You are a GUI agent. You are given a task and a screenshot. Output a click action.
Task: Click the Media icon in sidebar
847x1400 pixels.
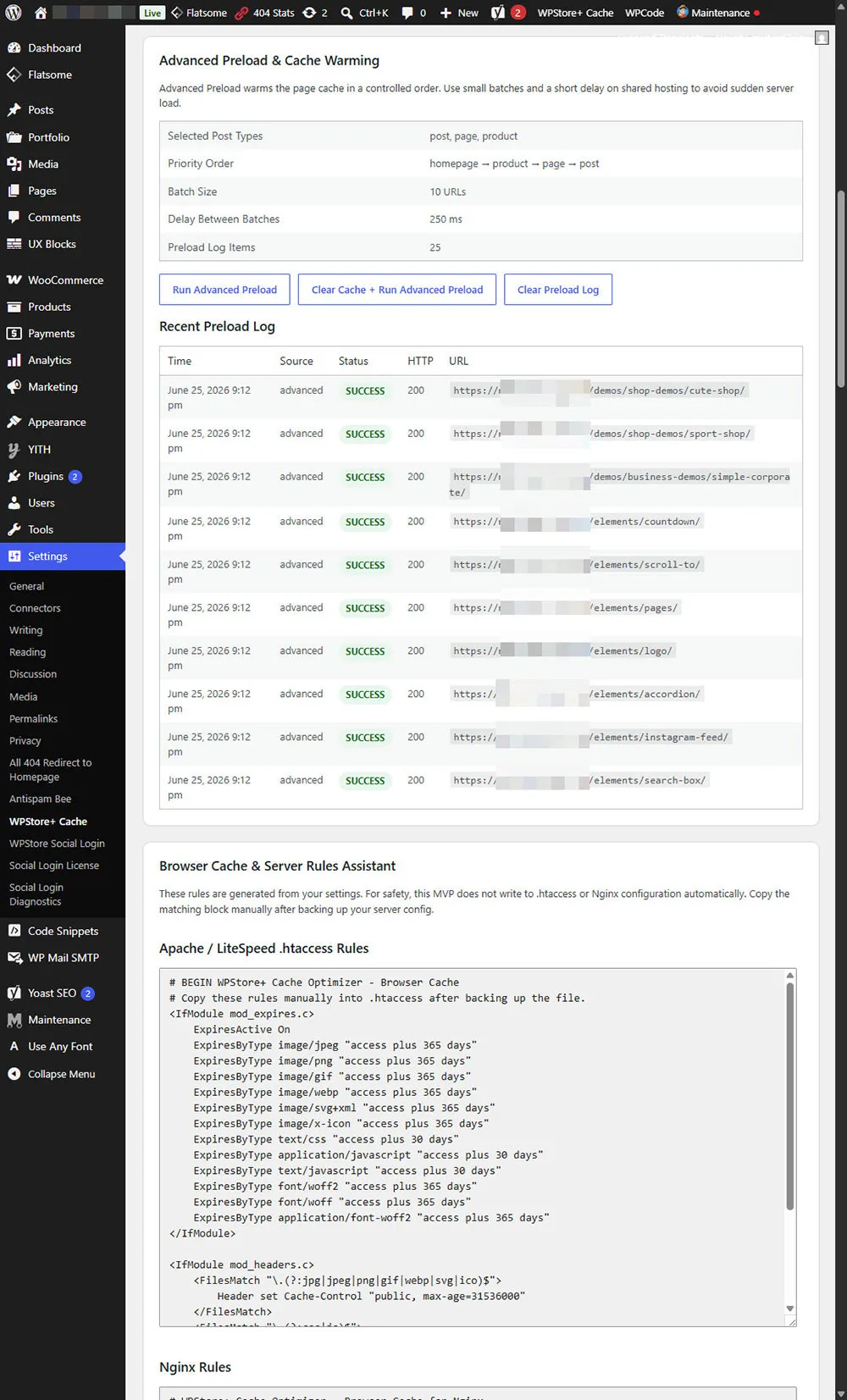tap(14, 164)
